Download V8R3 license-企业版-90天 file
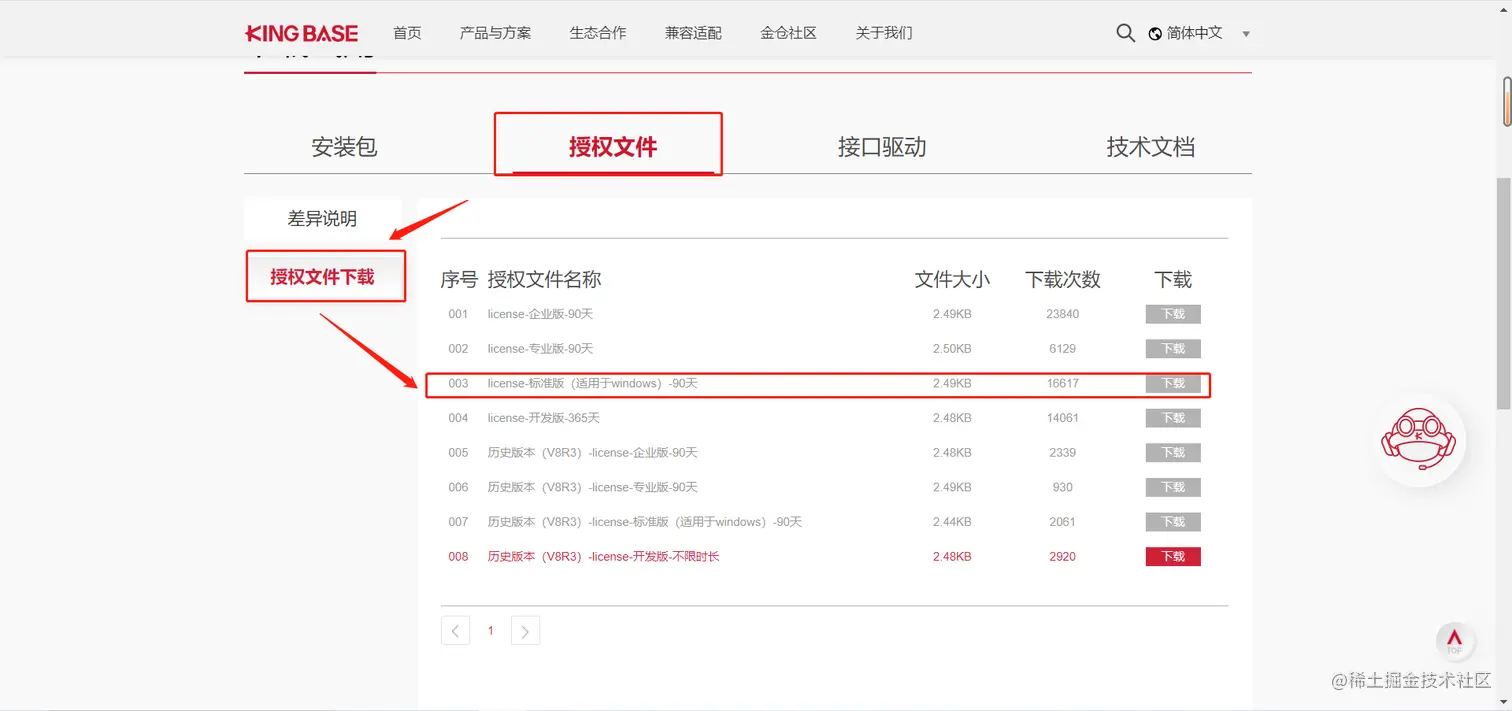 pos(1173,453)
